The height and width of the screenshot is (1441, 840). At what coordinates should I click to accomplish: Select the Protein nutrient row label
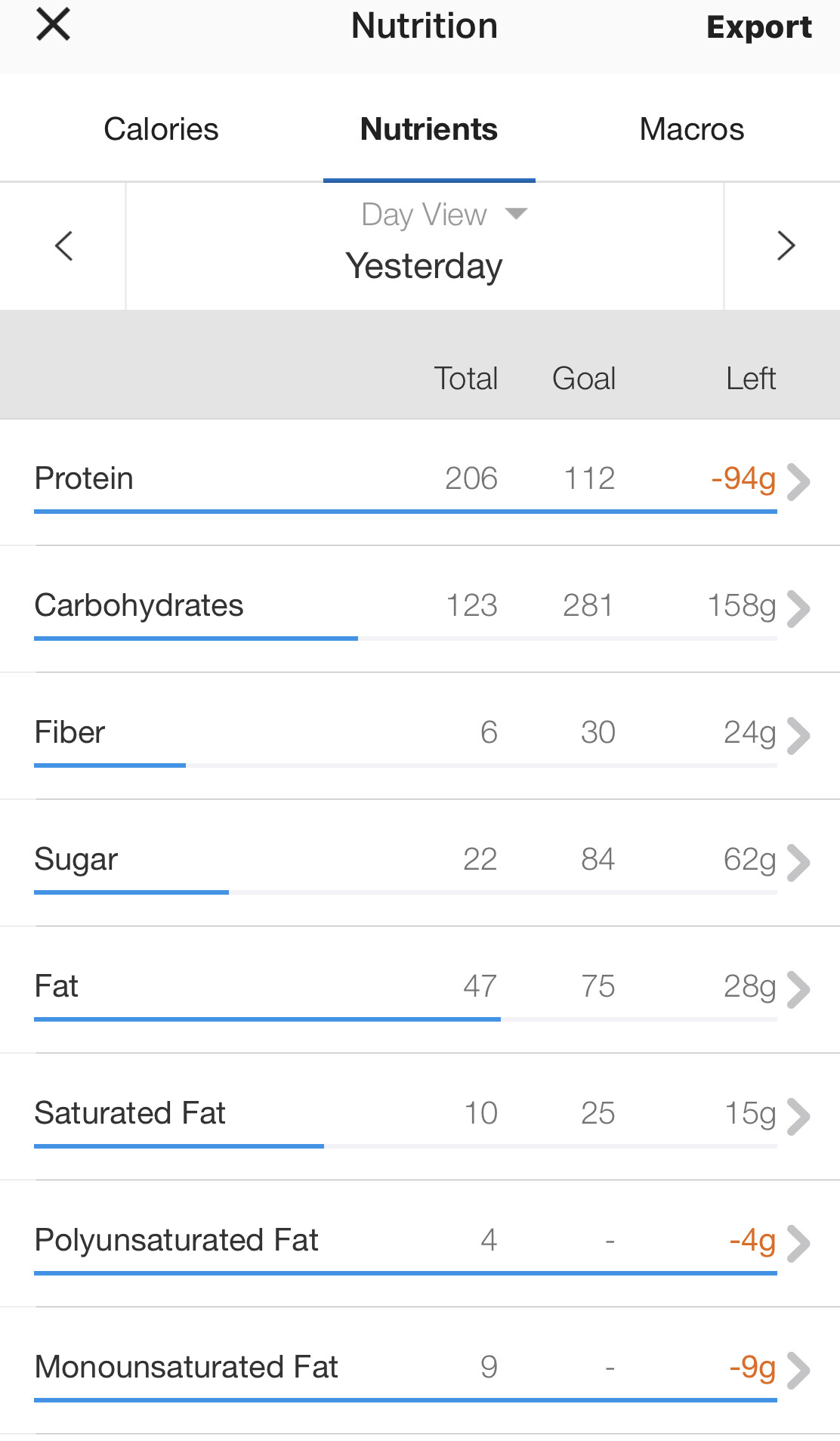[84, 478]
